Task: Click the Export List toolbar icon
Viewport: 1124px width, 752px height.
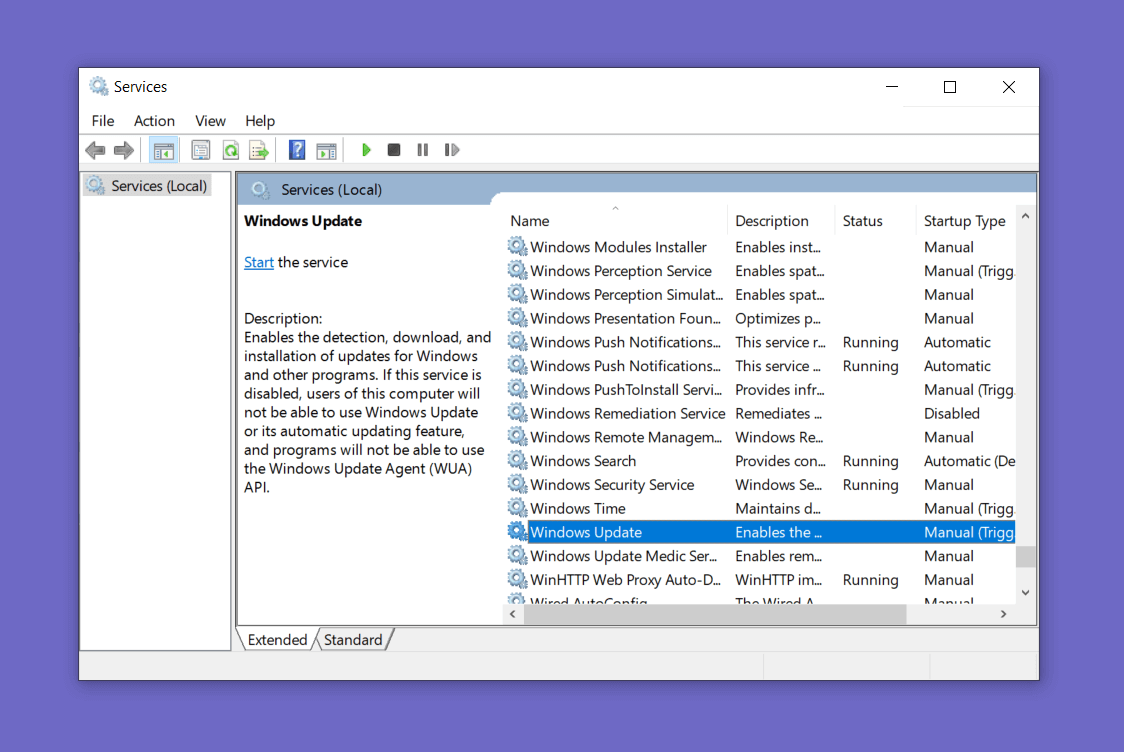Action: [x=259, y=151]
